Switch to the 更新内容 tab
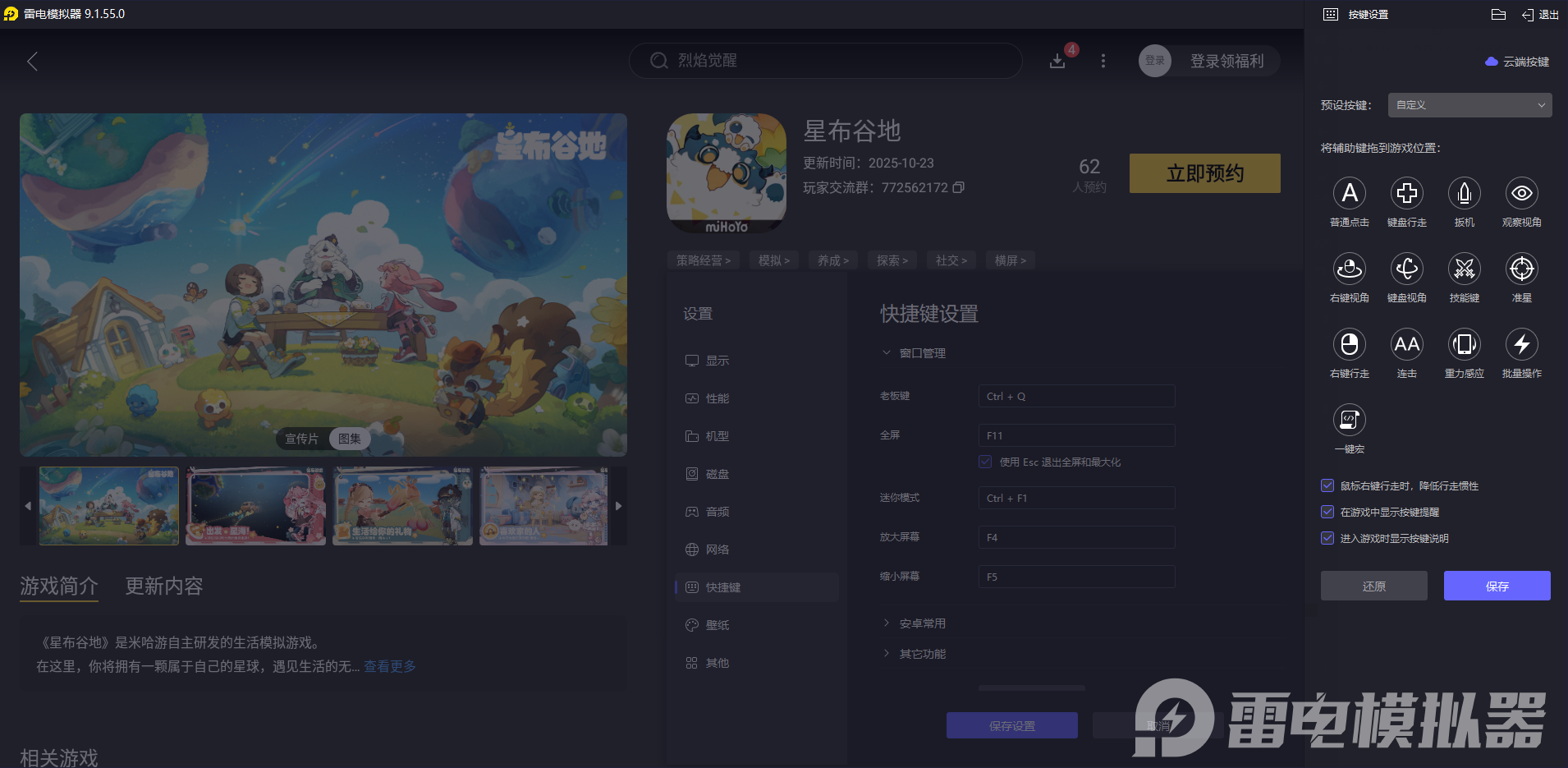 (162, 586)
